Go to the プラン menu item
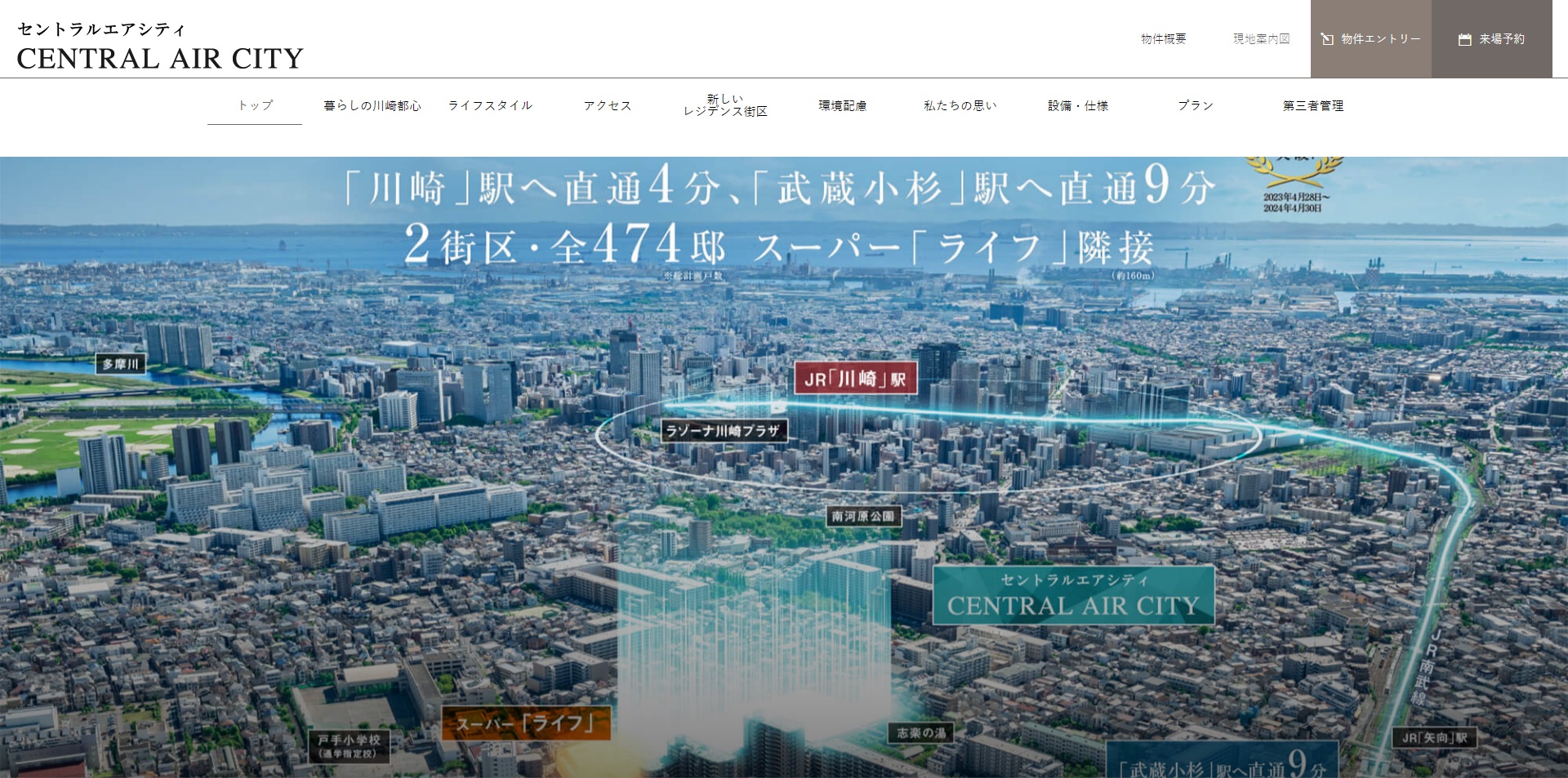Viewport: 1568px width, 778px height. click(1196, 105)
